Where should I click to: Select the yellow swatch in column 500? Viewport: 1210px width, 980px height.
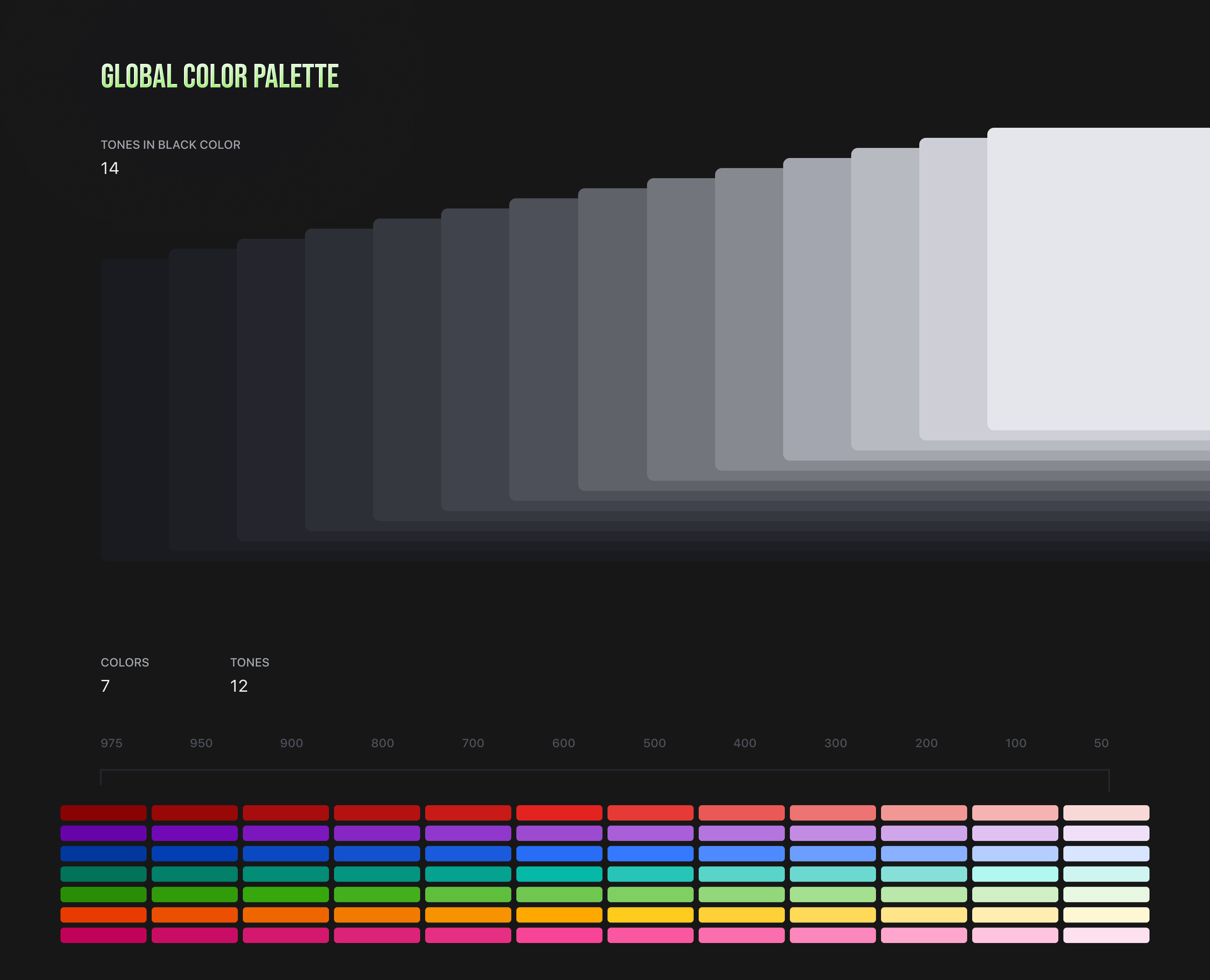tap(650, 915)
